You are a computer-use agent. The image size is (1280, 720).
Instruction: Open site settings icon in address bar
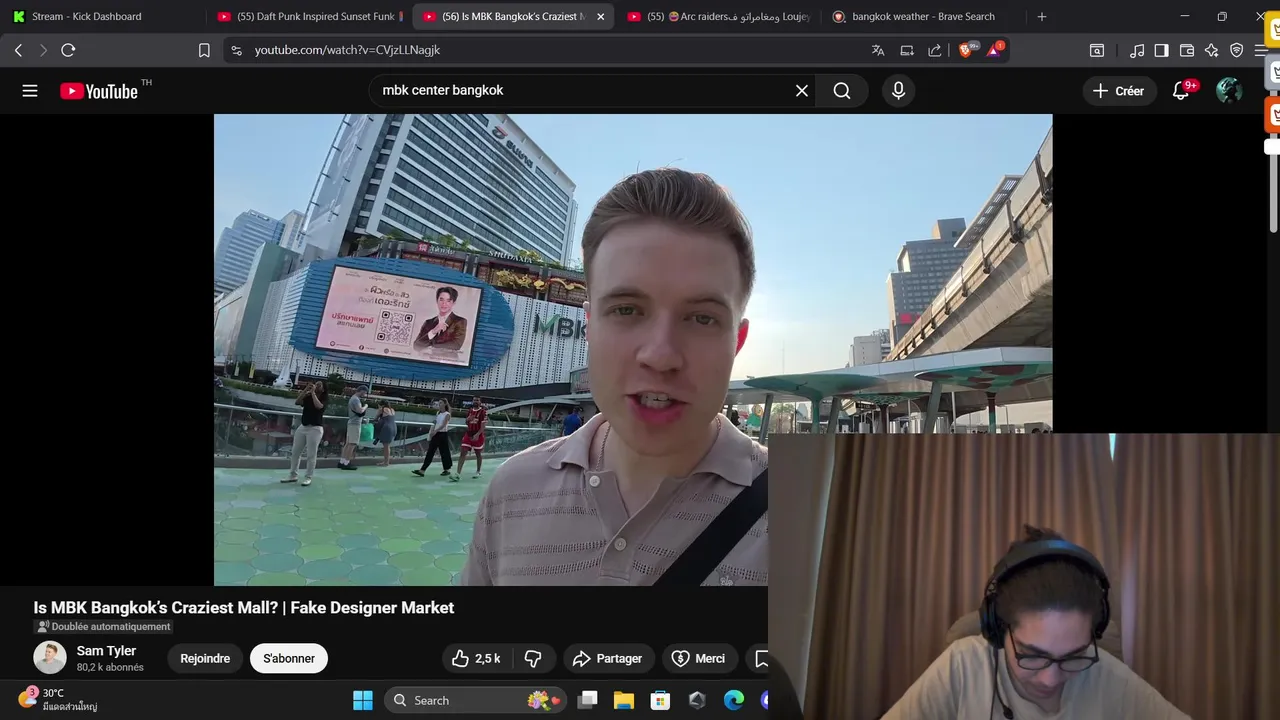coord(236,50)
